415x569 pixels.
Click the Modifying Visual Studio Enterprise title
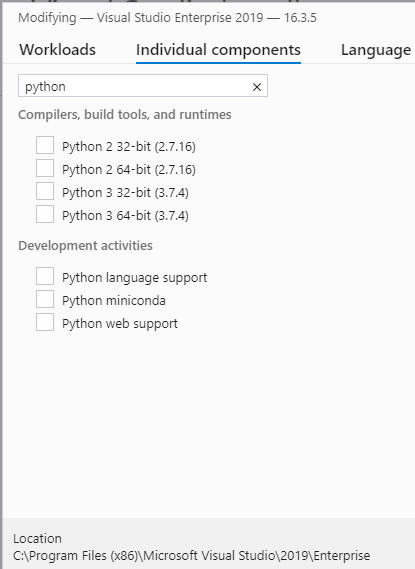point(167,17)
